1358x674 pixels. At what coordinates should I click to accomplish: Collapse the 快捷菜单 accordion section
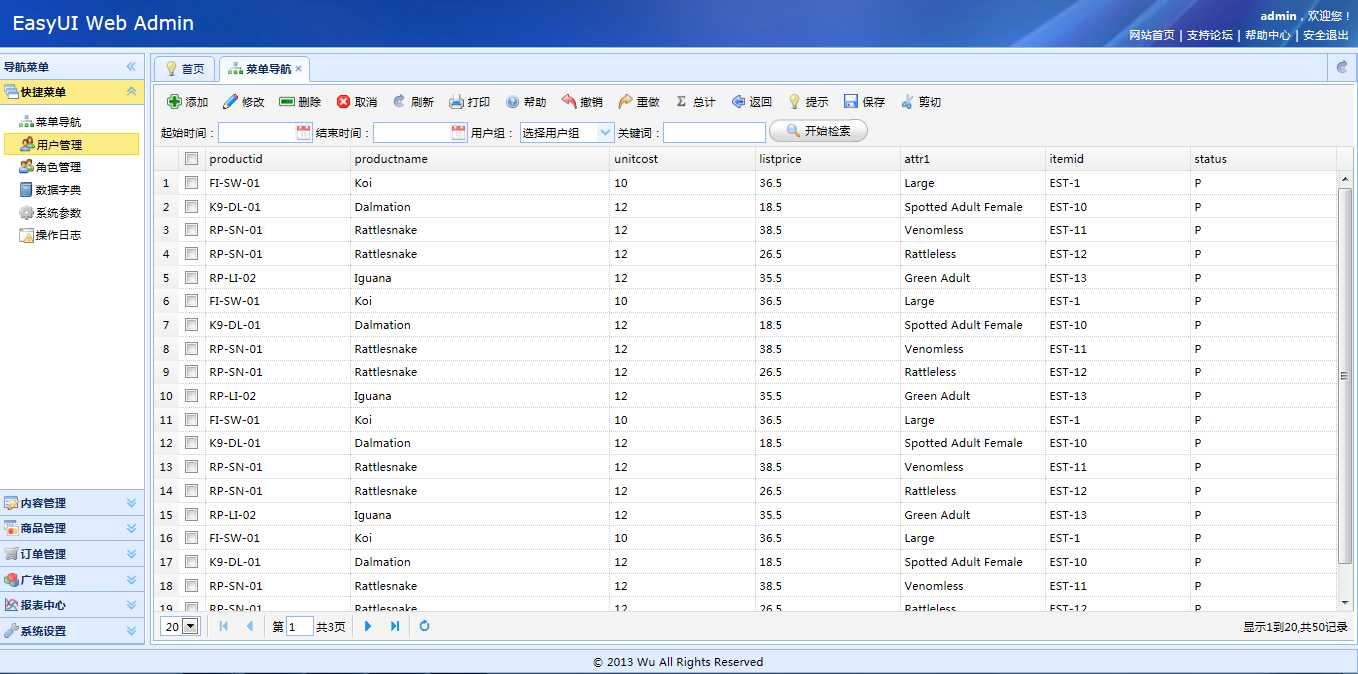click(131, 92)
